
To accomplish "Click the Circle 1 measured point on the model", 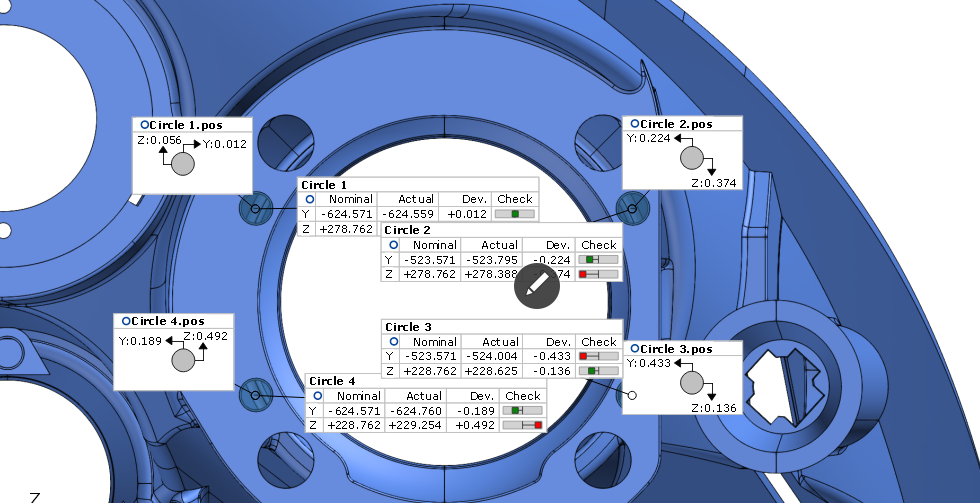I will click(255, 209).
